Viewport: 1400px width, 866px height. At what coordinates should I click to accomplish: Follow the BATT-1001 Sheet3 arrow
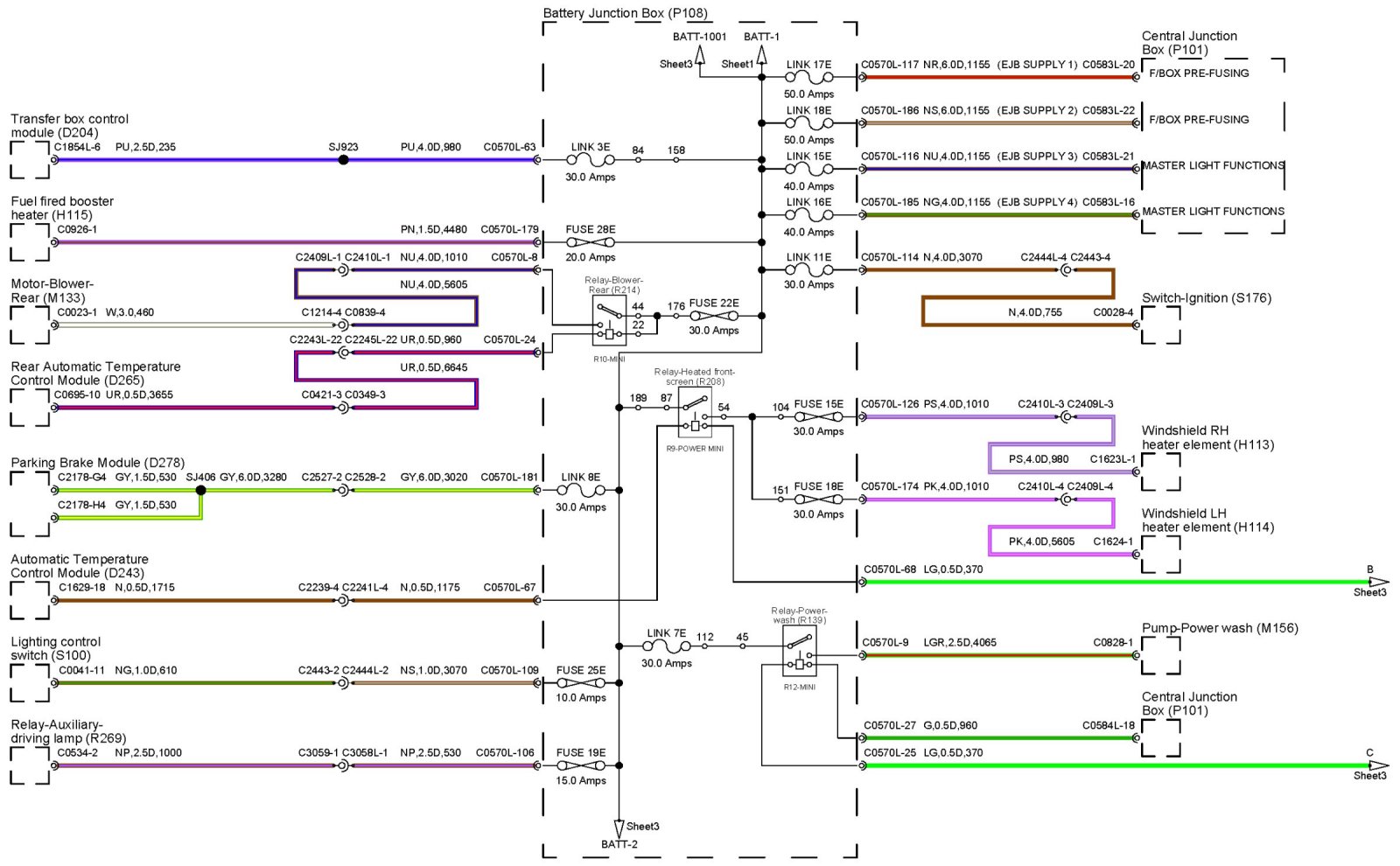click(x=699, y=56)
